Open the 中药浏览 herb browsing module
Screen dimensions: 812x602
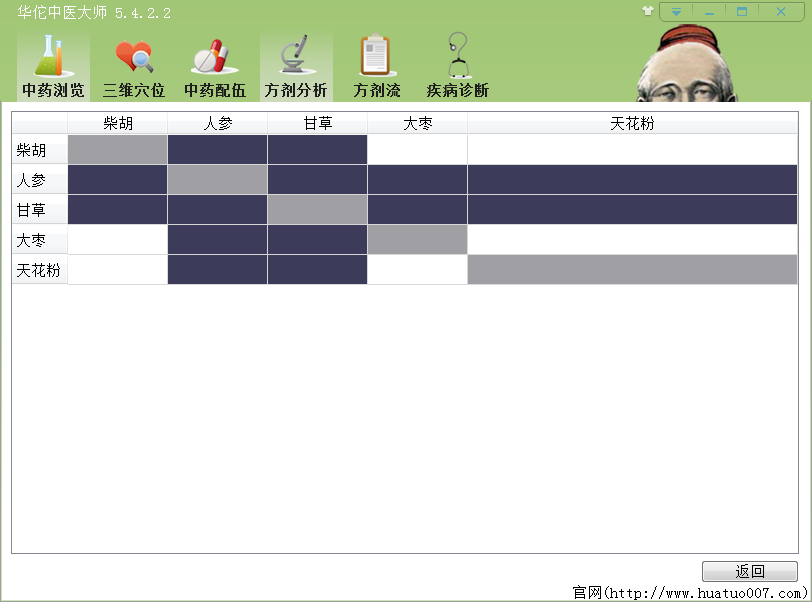[x=53, y=66]
